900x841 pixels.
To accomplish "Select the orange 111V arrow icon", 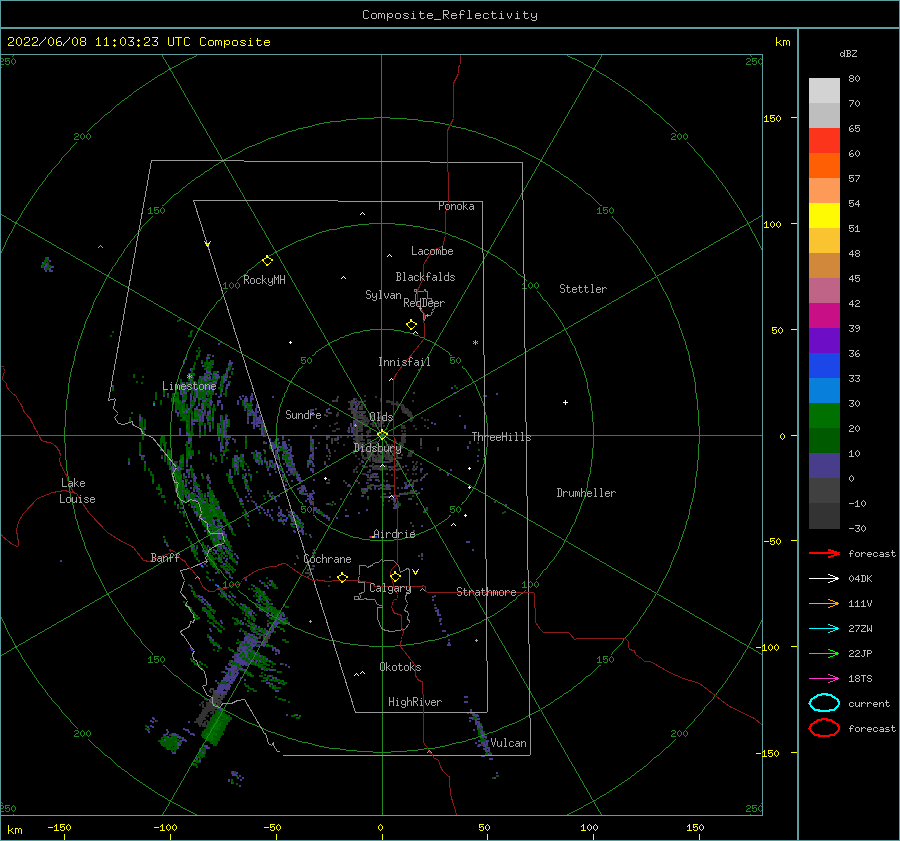I will 824,603.
